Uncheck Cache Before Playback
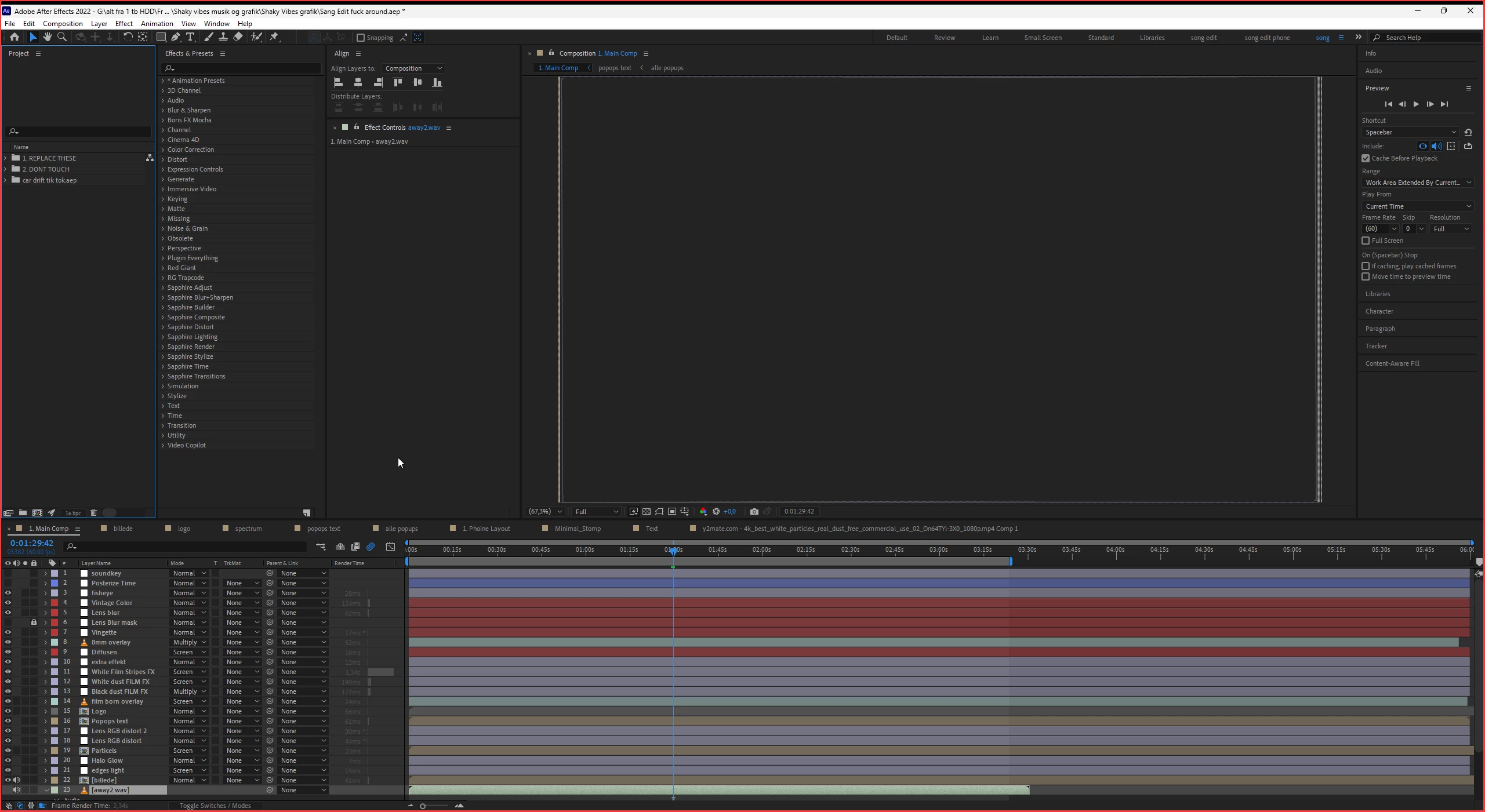 point(1366,158)
